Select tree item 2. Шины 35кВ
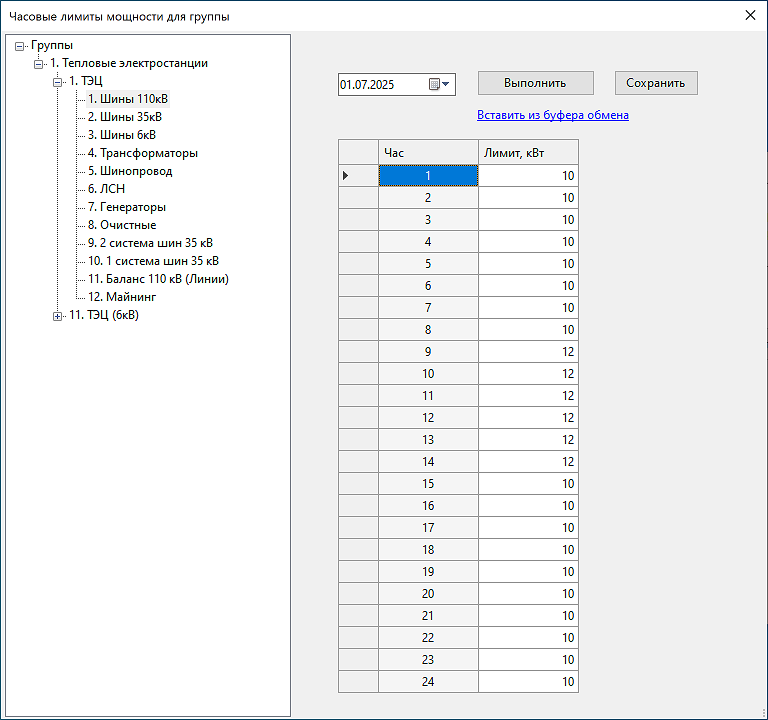This screenshot has width=768, height=720. point(125,117)
